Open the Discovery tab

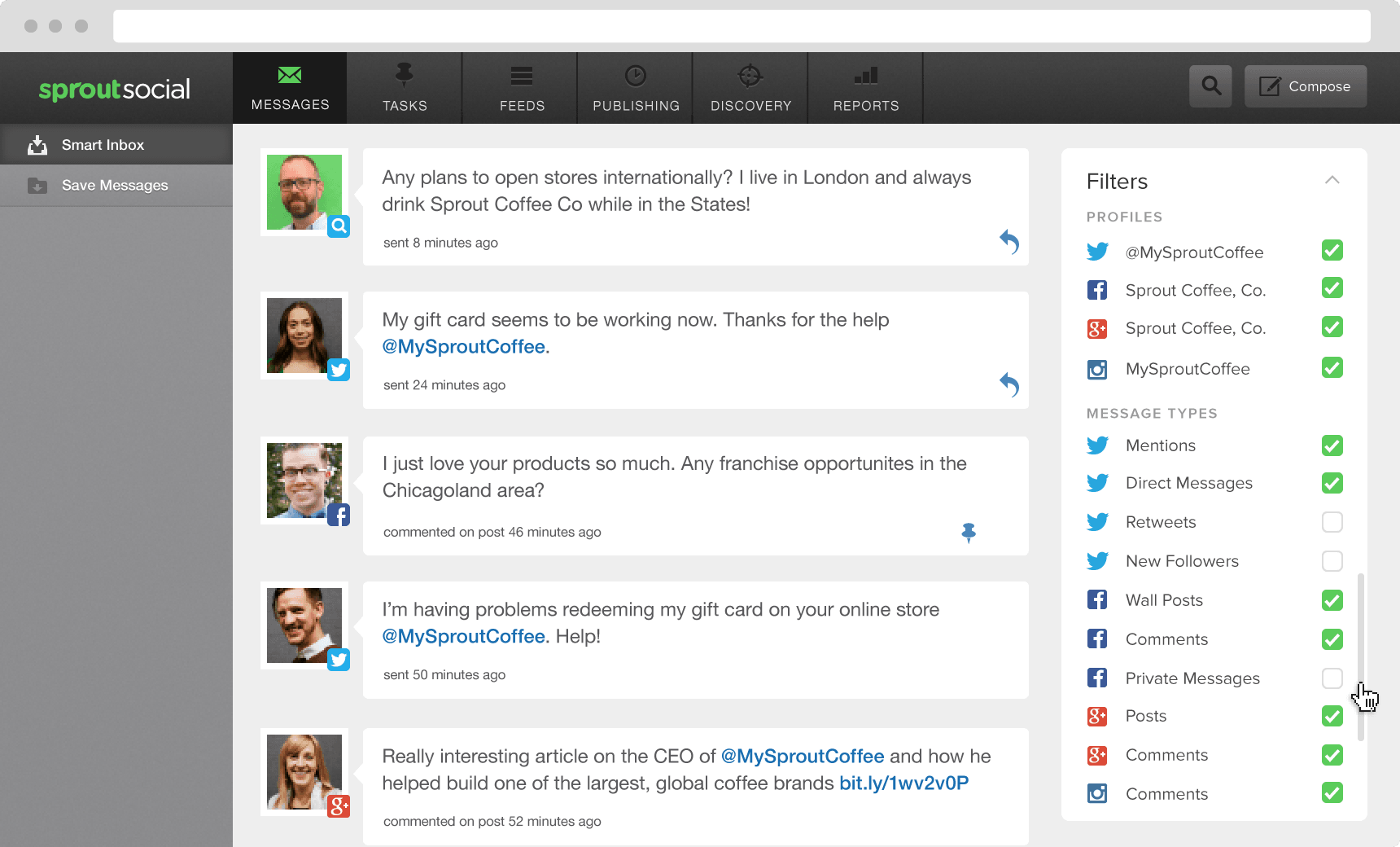750,88
